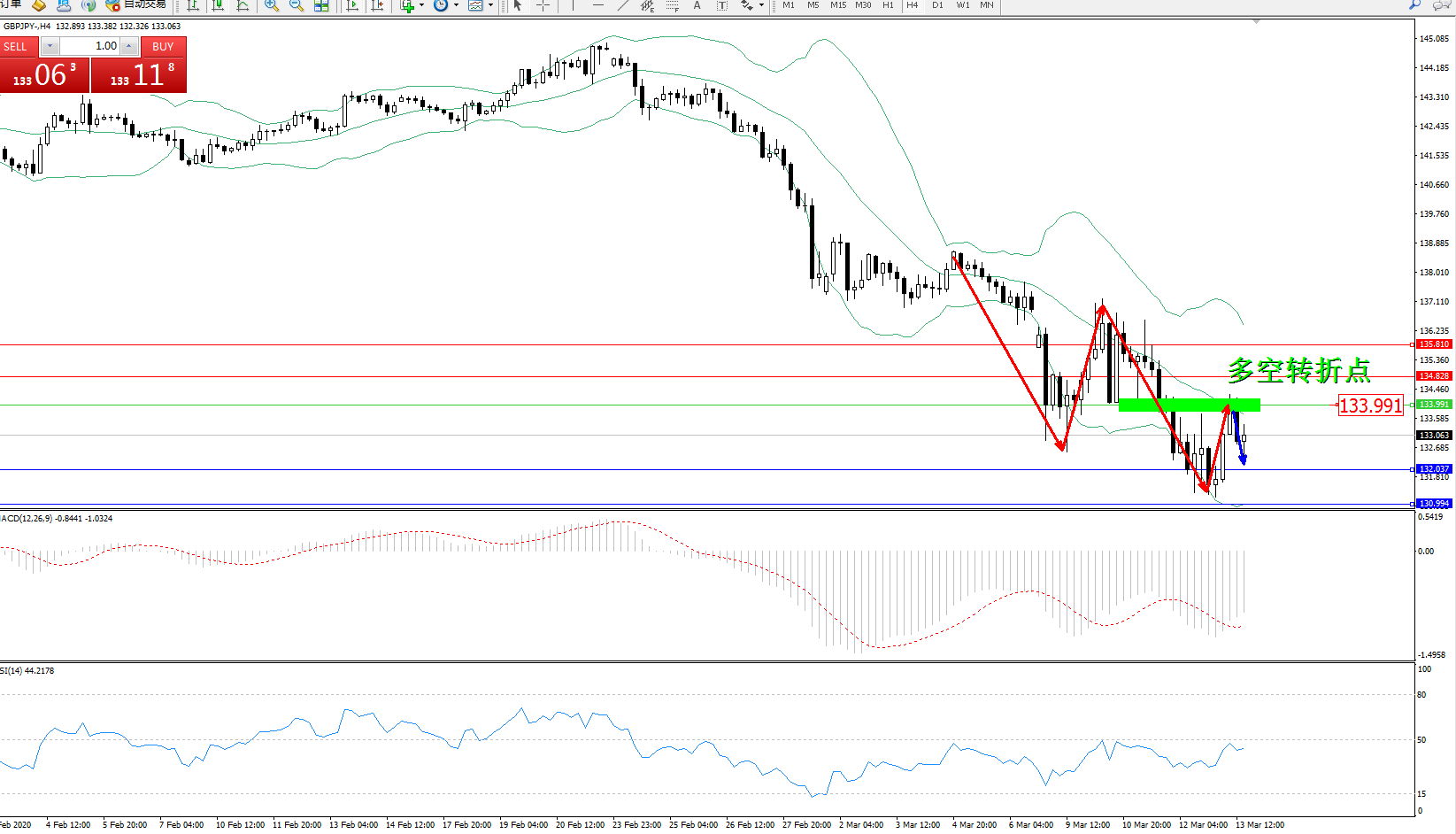Screen dimensions: 1456x834
Task: Switch to the D1 timeframe
Action: coord(937,5)
